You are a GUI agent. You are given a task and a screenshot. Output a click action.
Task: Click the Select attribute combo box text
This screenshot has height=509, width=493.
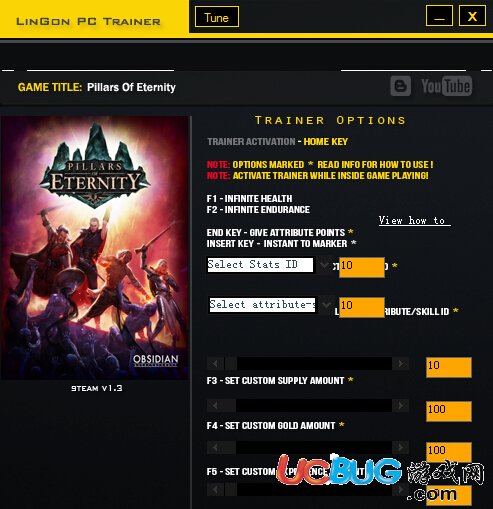point(262,305)
